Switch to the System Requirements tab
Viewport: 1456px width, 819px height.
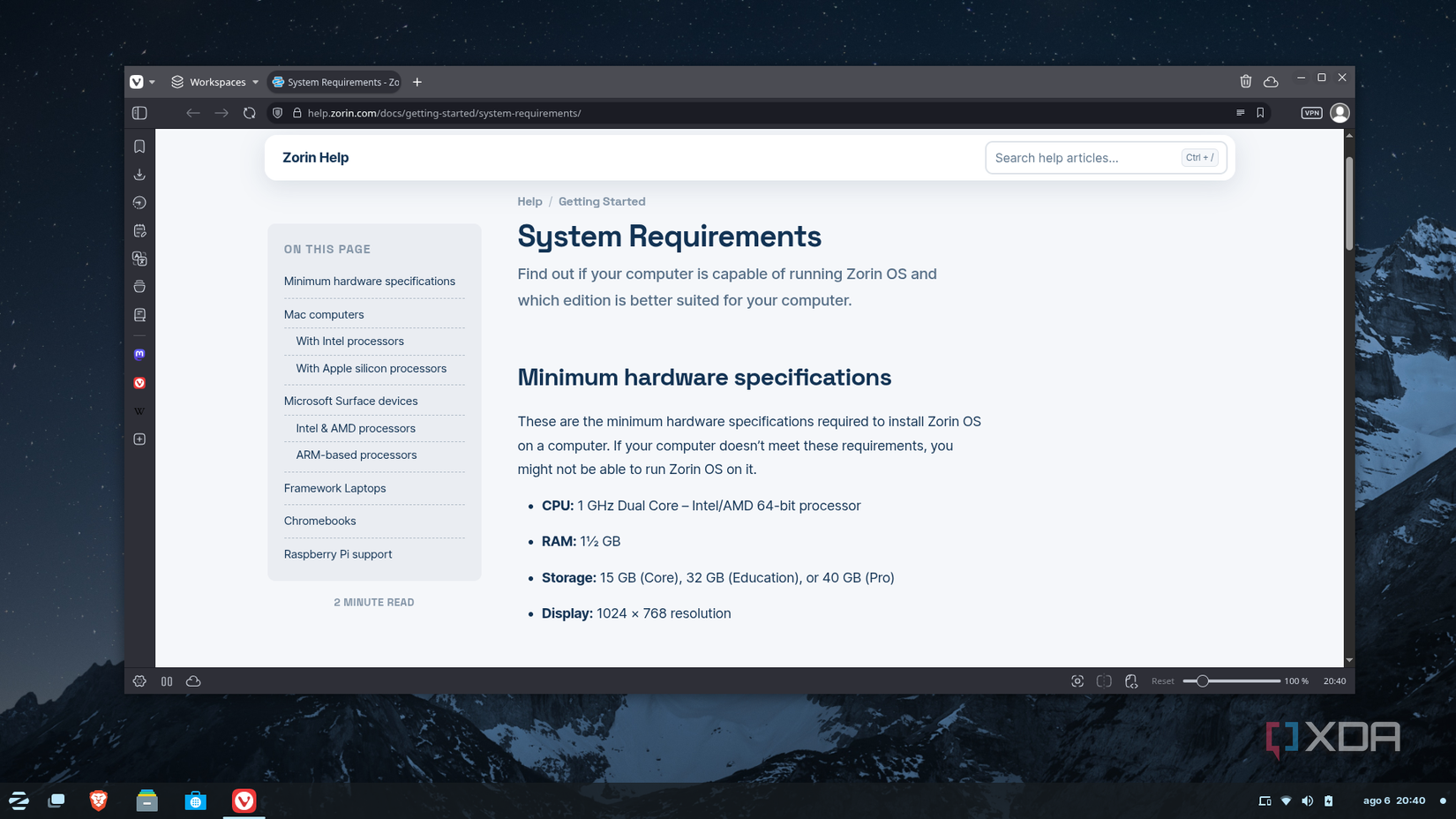(334, 81)
